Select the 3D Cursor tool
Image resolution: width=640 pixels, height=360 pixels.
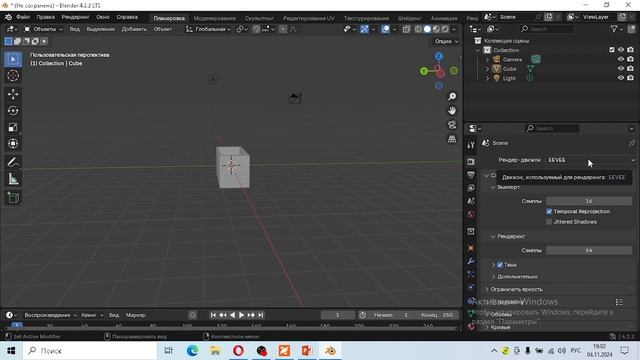pos(13,76)
